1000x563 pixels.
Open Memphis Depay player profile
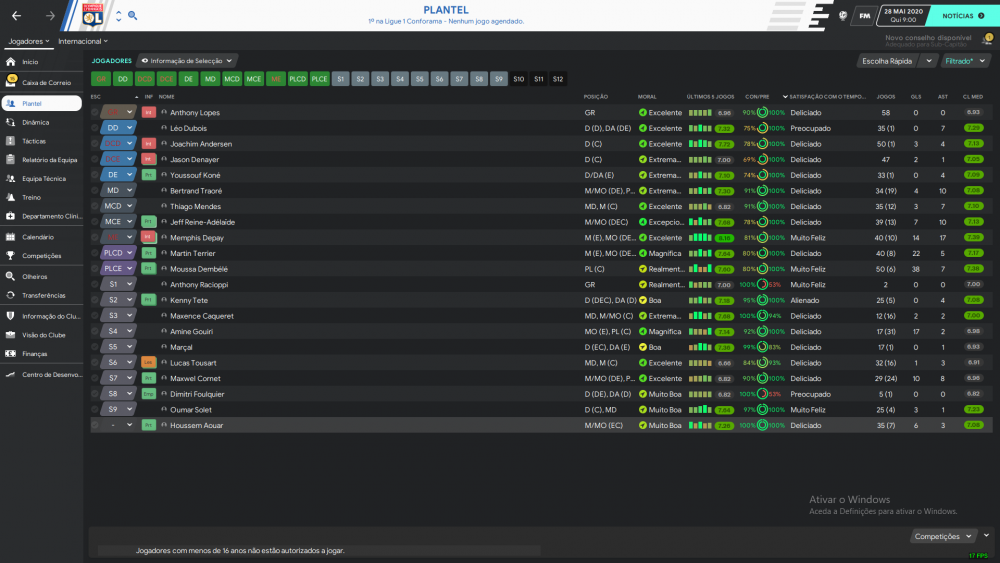(x=196, y=238)
